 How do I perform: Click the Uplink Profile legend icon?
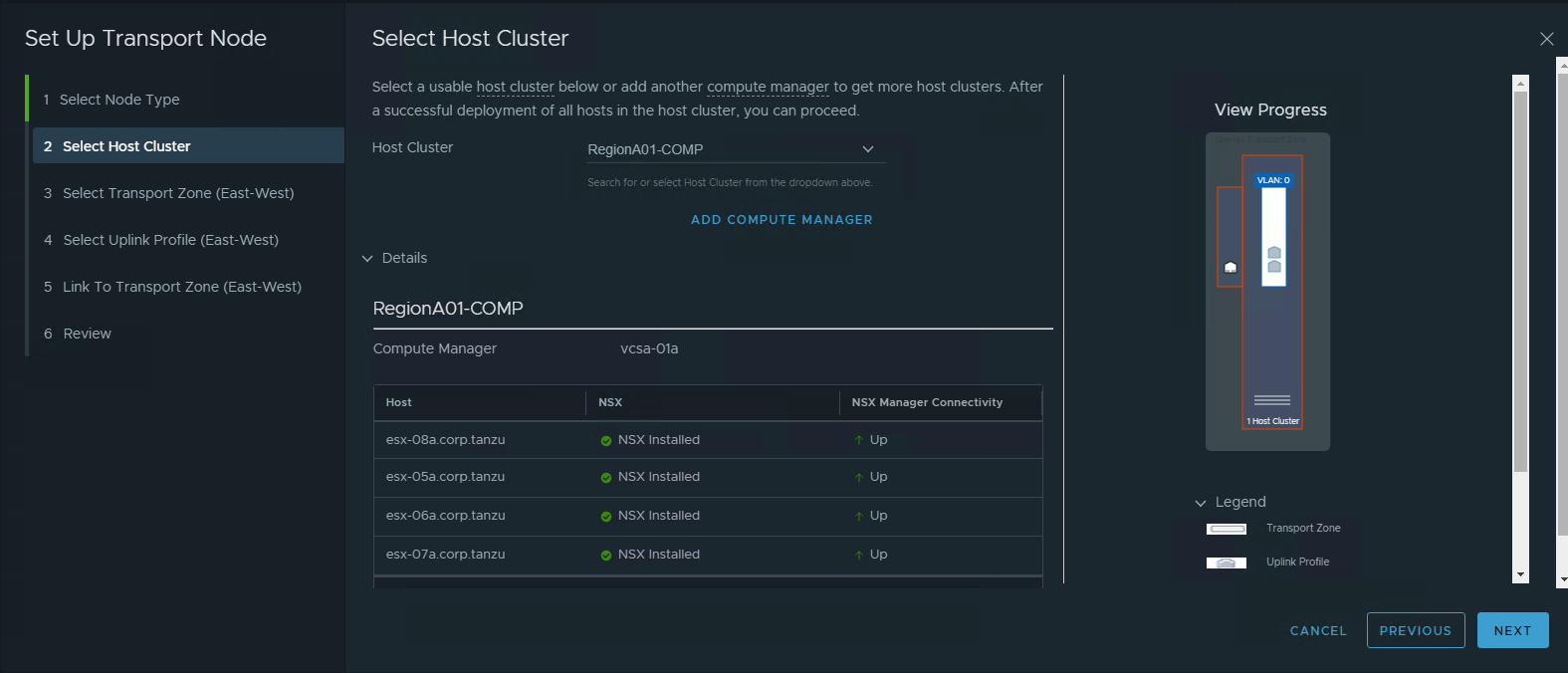pyautogui.click(x=1226, y=562)
